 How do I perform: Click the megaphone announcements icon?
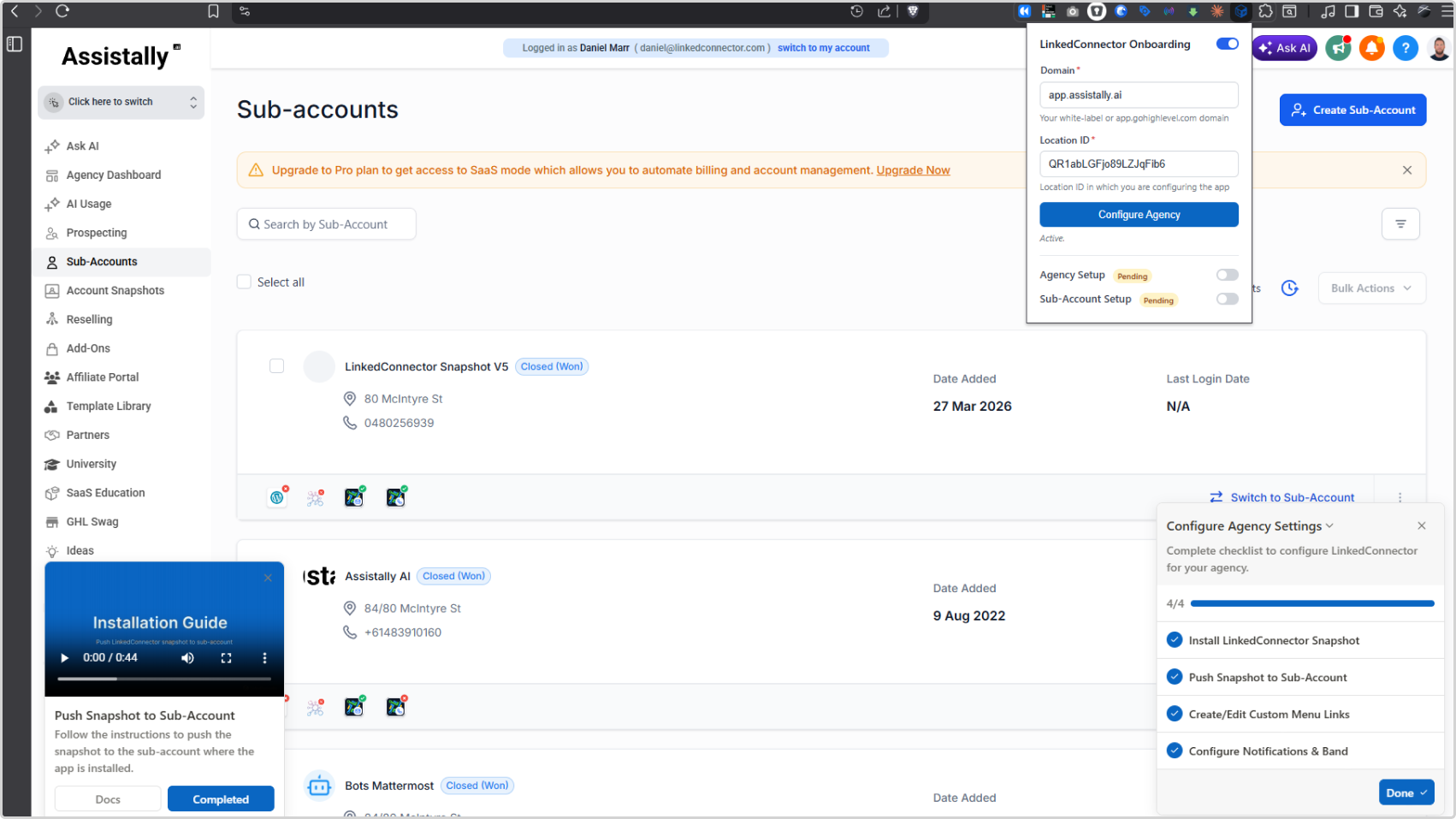[x=1338, y=48]
